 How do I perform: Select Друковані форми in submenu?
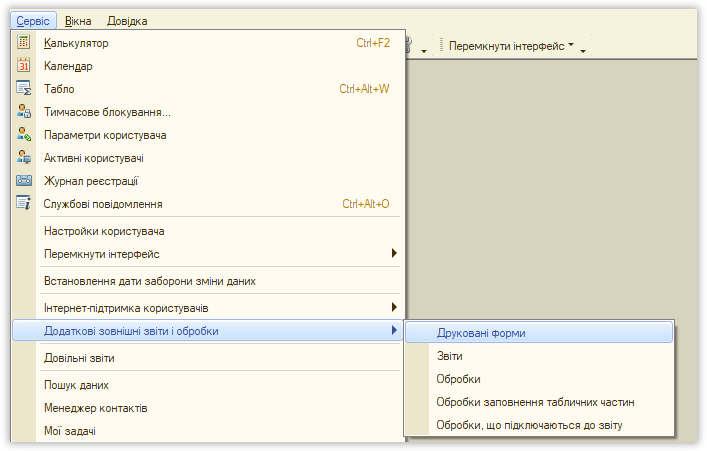click(539, 333)
